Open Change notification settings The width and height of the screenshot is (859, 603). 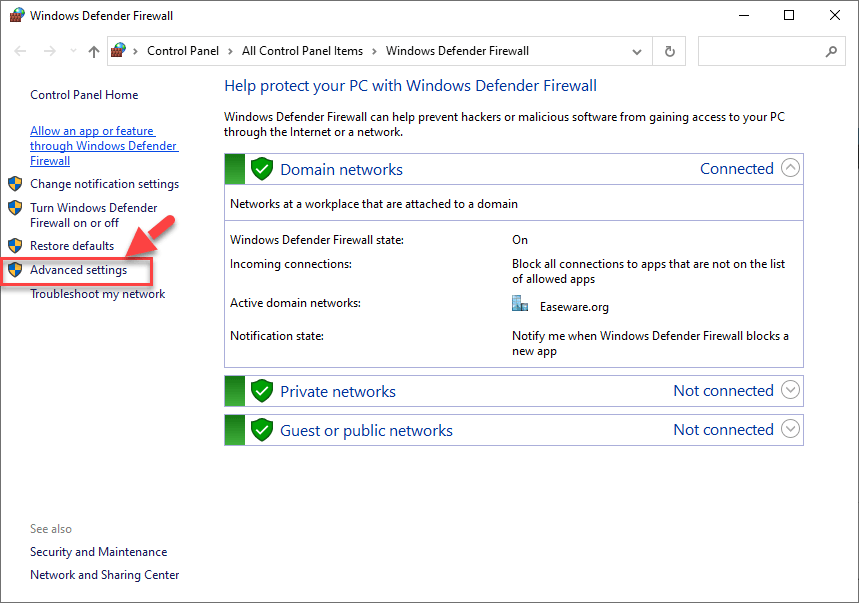click(105, 184)
